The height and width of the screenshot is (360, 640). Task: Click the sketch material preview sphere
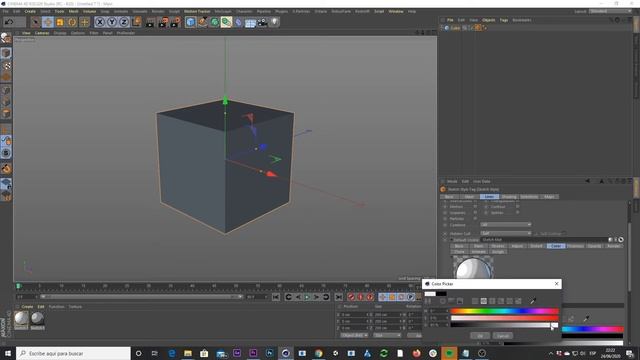(473, 268)
